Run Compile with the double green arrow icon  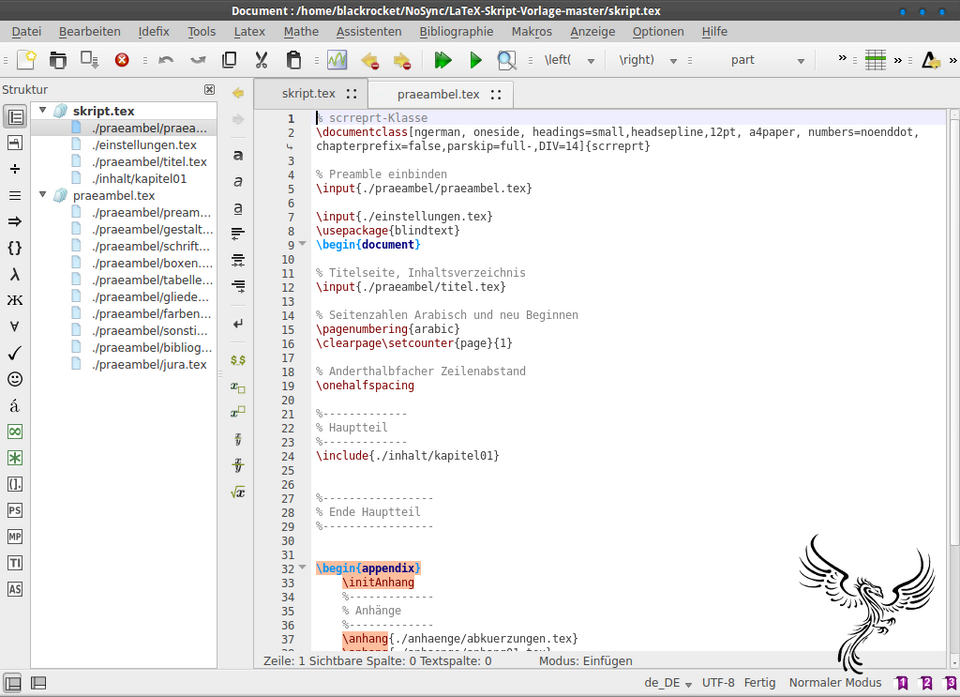pos(443,61)
